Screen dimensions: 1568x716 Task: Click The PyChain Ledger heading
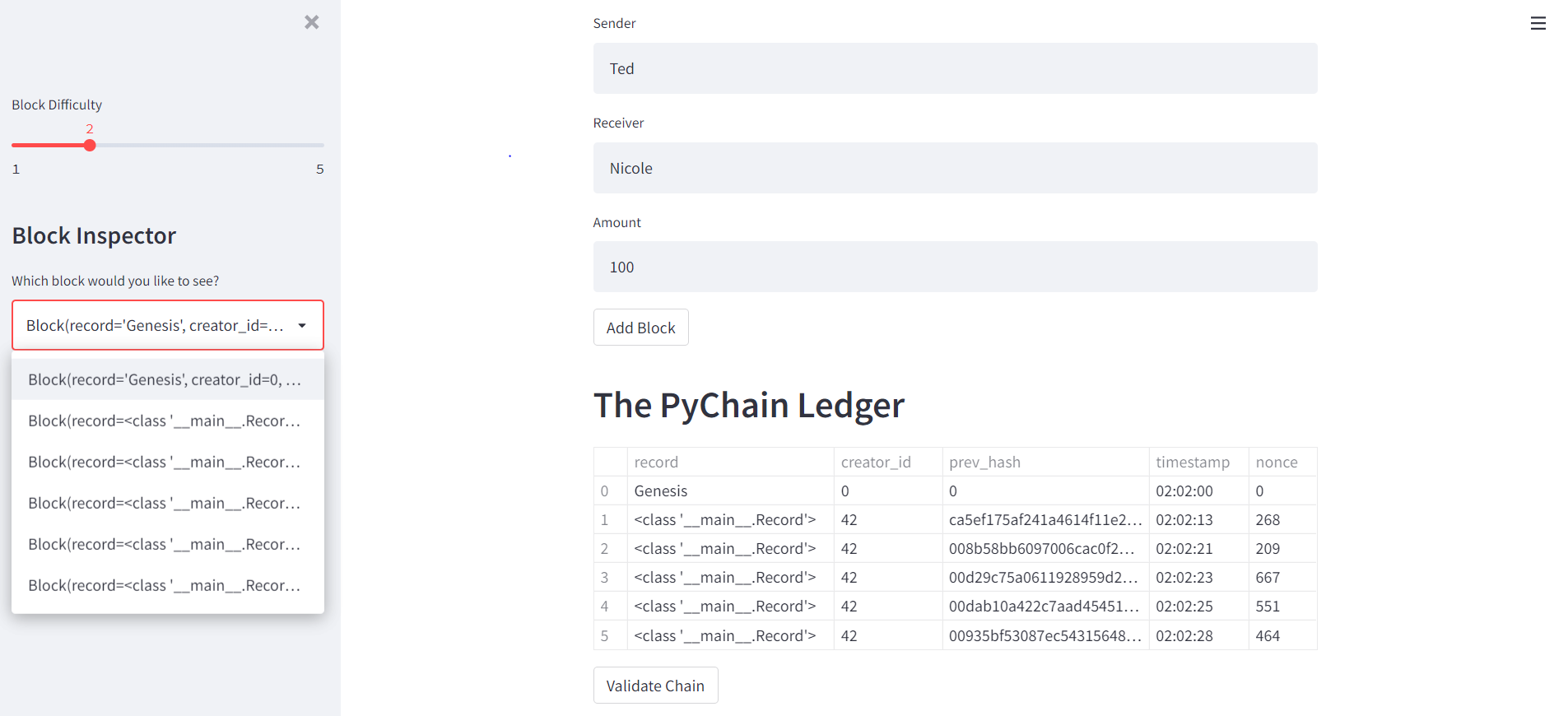[x=749, y=405]
